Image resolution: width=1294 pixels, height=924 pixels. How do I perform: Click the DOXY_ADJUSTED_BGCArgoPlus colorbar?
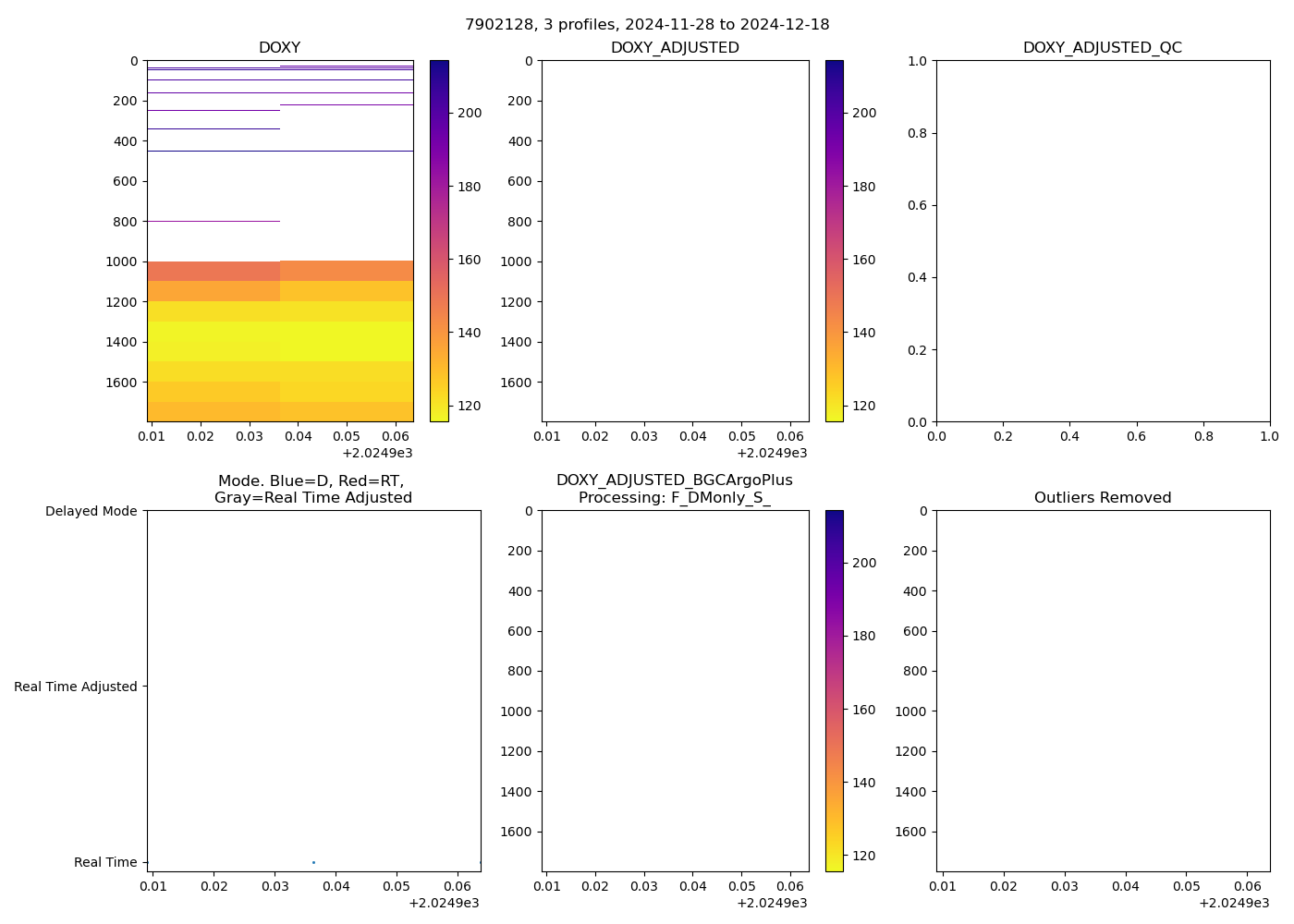click(834, 690)
